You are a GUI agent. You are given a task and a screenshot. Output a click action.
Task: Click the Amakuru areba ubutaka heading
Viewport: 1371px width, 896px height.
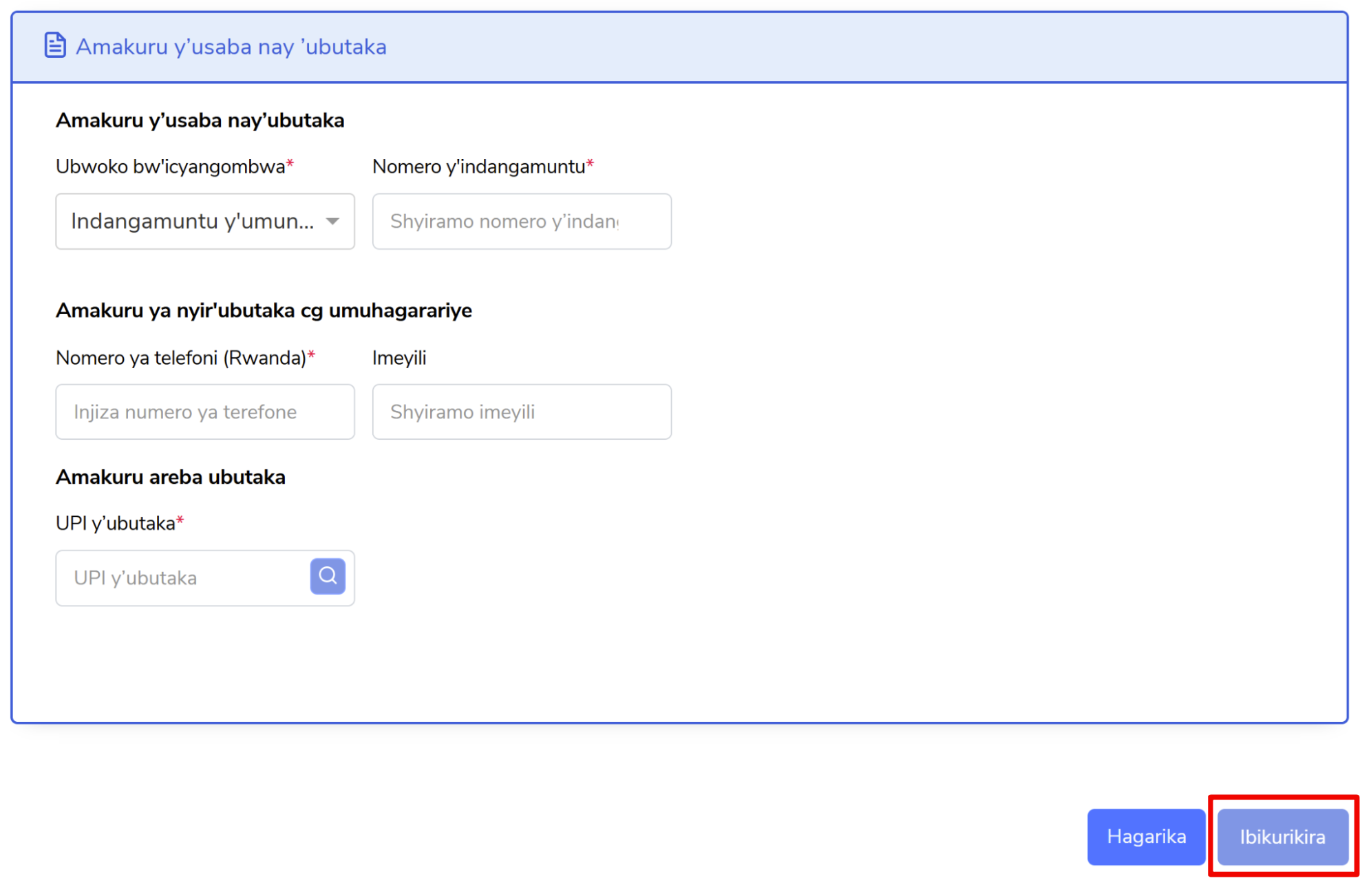[170, 477]
